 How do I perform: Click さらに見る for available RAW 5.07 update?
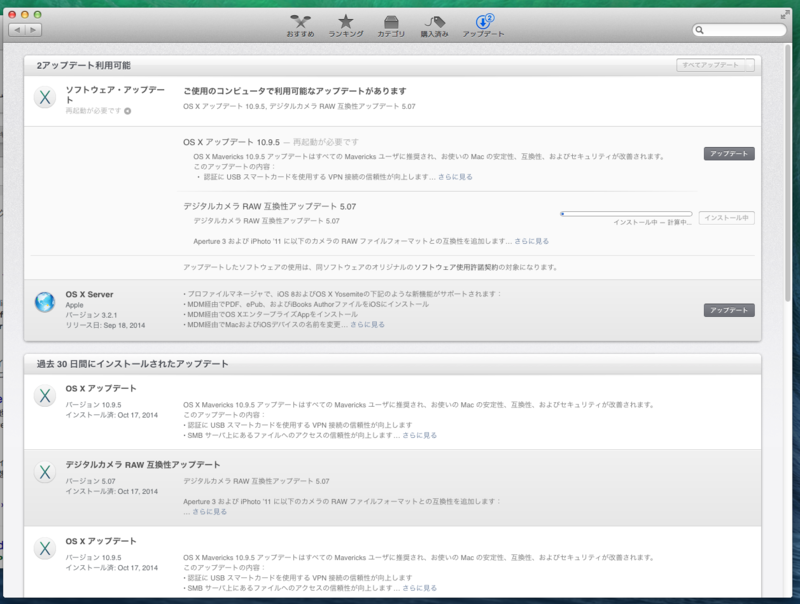(532, 241)
